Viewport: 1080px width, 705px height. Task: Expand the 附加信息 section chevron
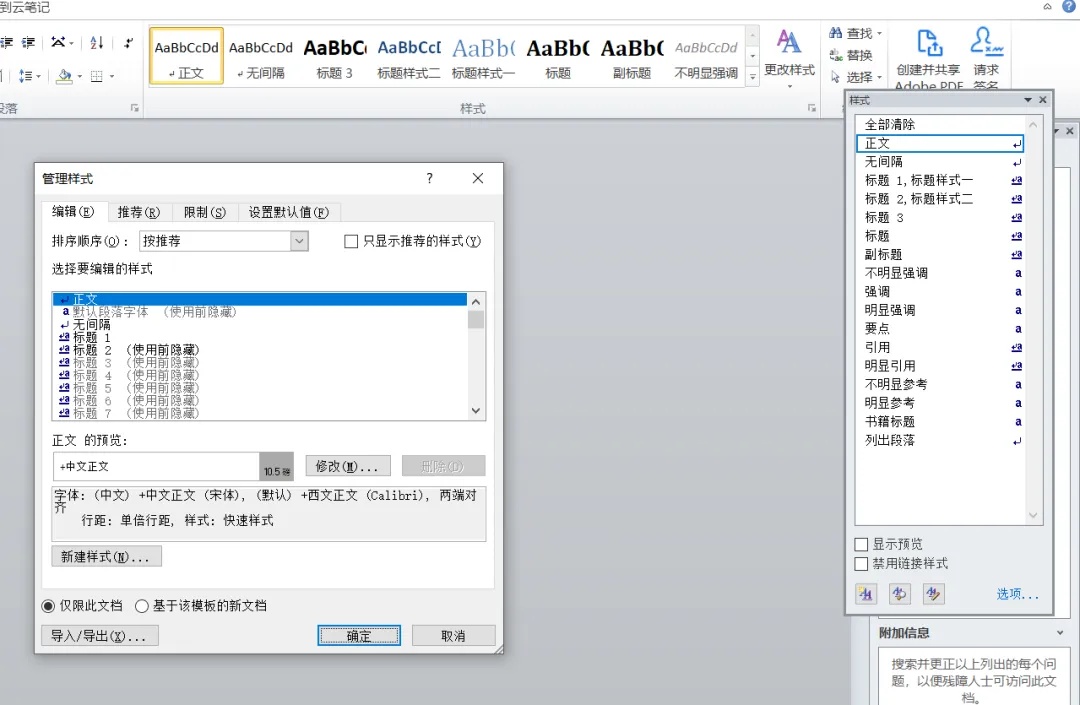pyautogui.click(x=1060, y=633)
